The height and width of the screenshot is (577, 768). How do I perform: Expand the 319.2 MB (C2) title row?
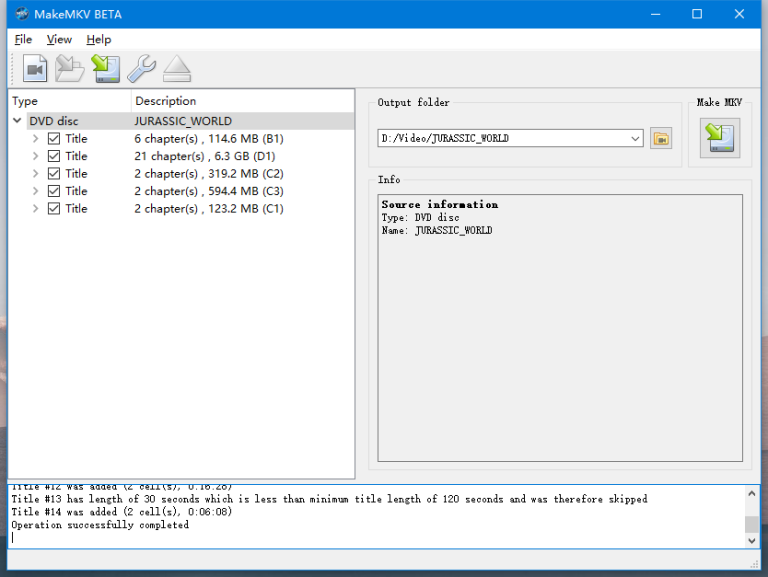coord(35,174)
